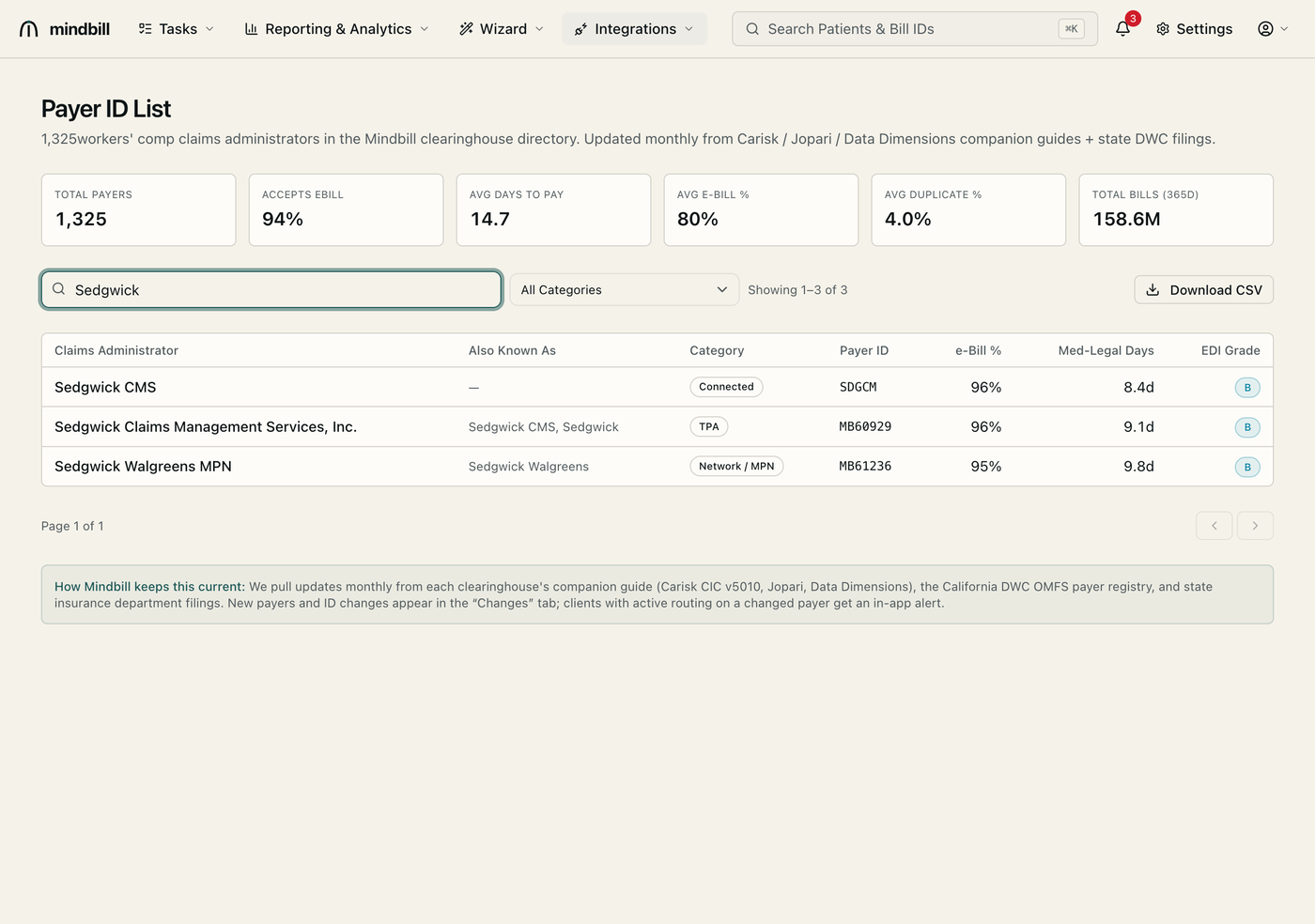This screenshot has width=1315, height=924.
Task: Open notifications bell
Action: click(x=1122, y=29)
